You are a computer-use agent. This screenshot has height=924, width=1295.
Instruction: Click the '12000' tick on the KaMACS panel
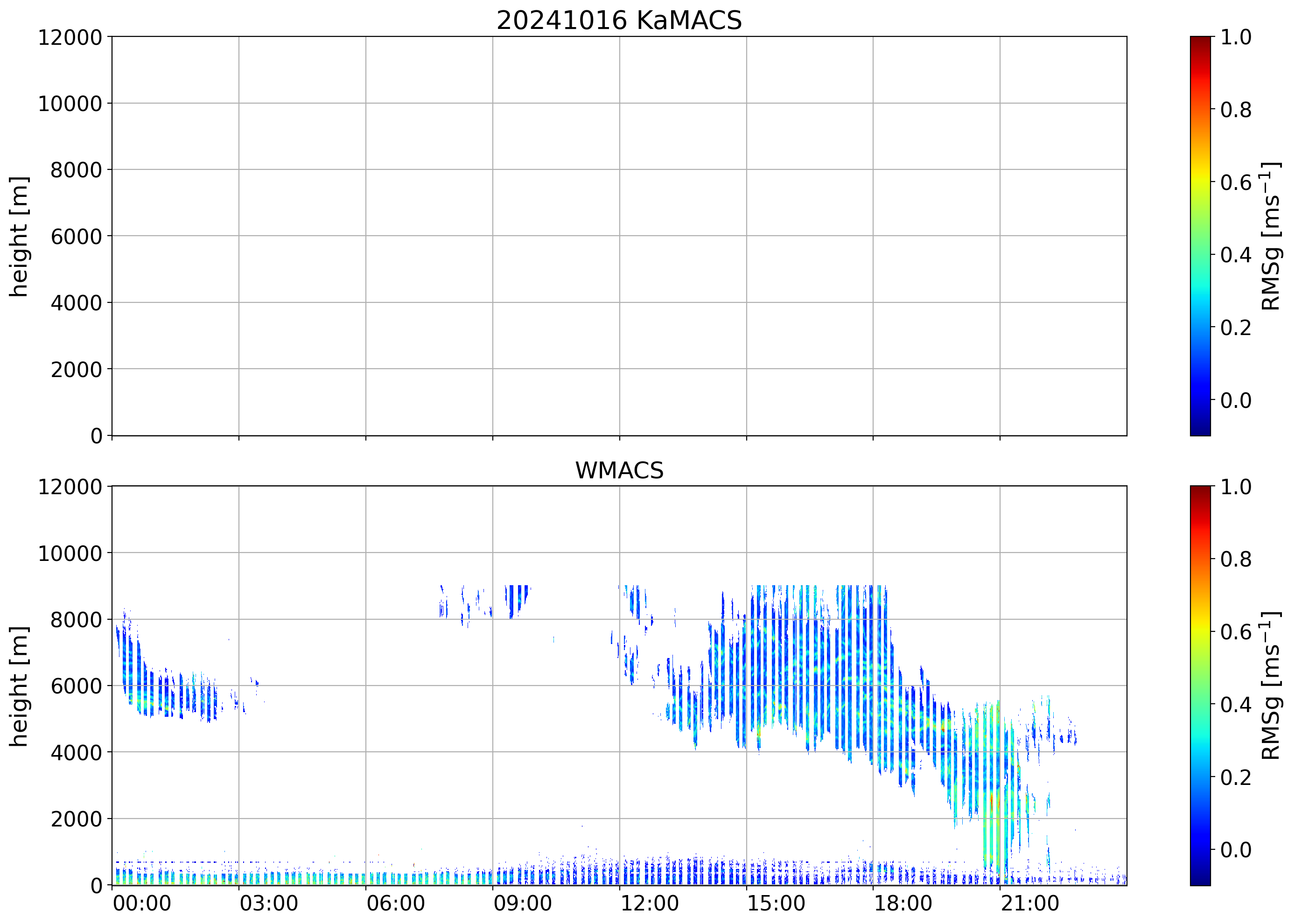70,37
